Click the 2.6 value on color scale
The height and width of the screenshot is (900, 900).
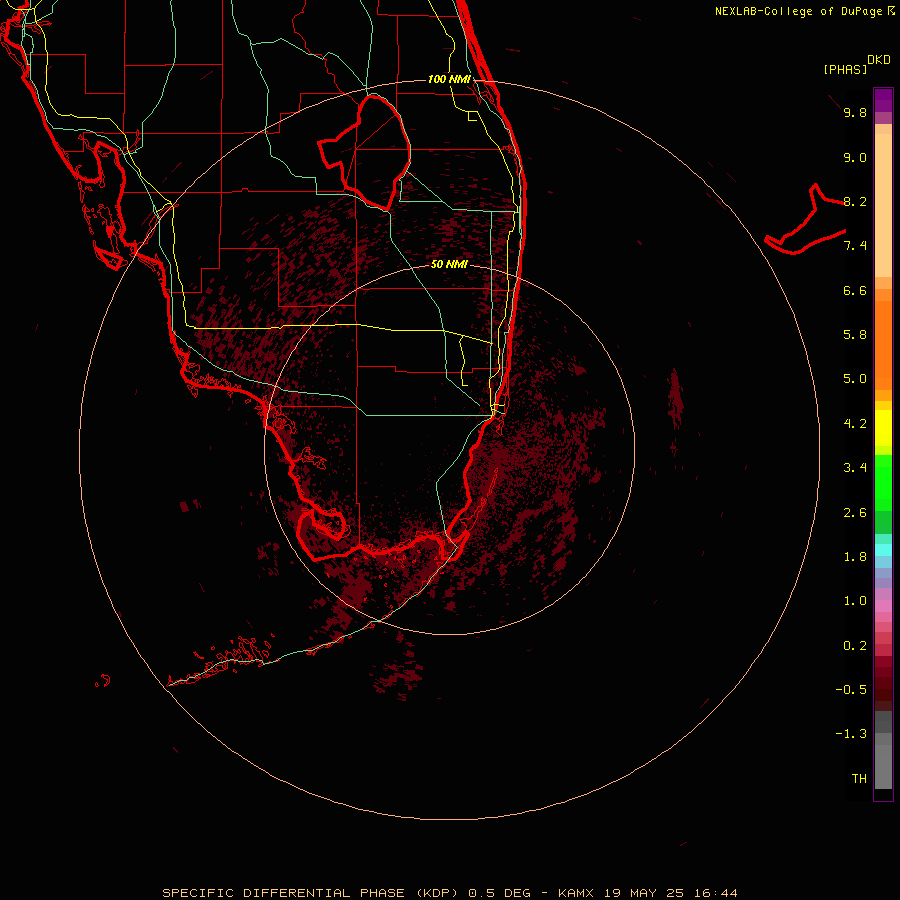(x=855, y=513)
